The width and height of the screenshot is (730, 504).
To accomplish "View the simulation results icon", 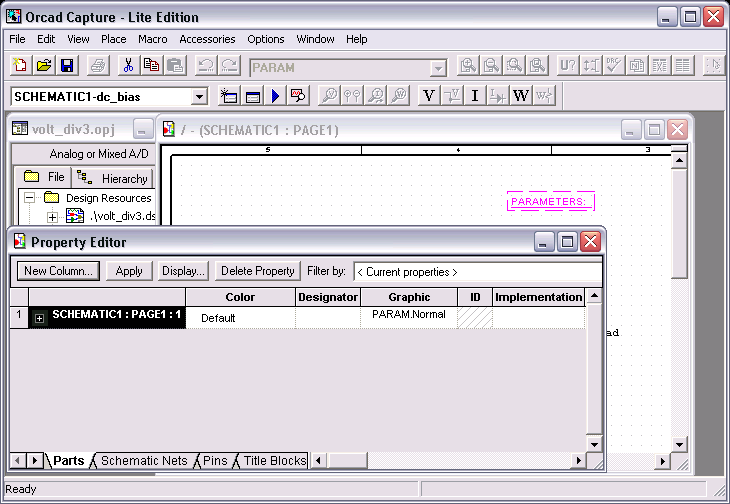I will pos(298,96).
